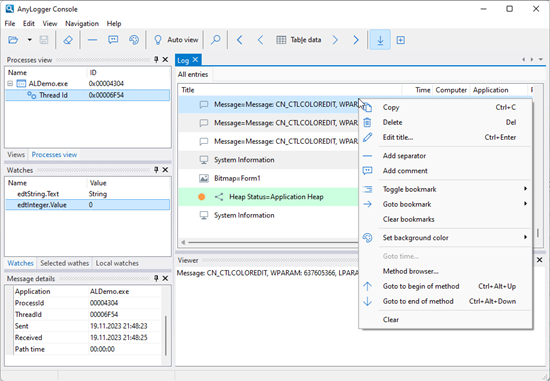Open the View menu
The height and width of the screenshot is (381, 550).
click(50, 24)
